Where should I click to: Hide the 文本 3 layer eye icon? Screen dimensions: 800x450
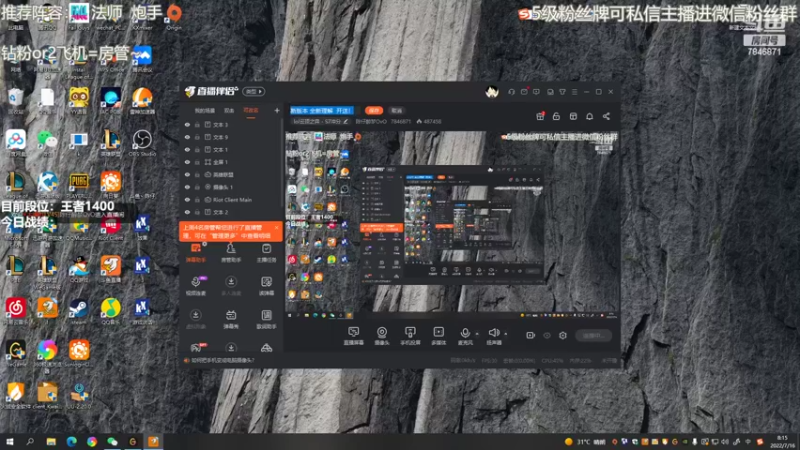tap(187, 124)
